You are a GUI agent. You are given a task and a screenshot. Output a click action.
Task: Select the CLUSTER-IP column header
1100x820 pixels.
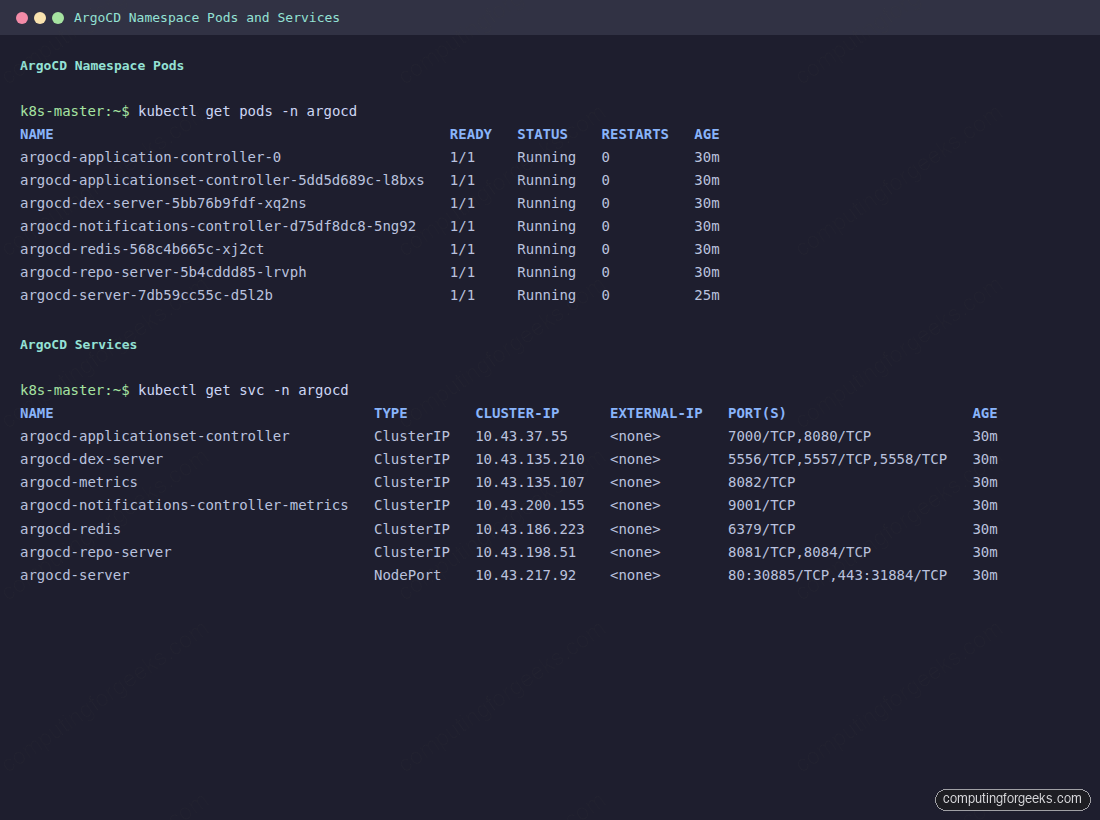coord(517,413)
